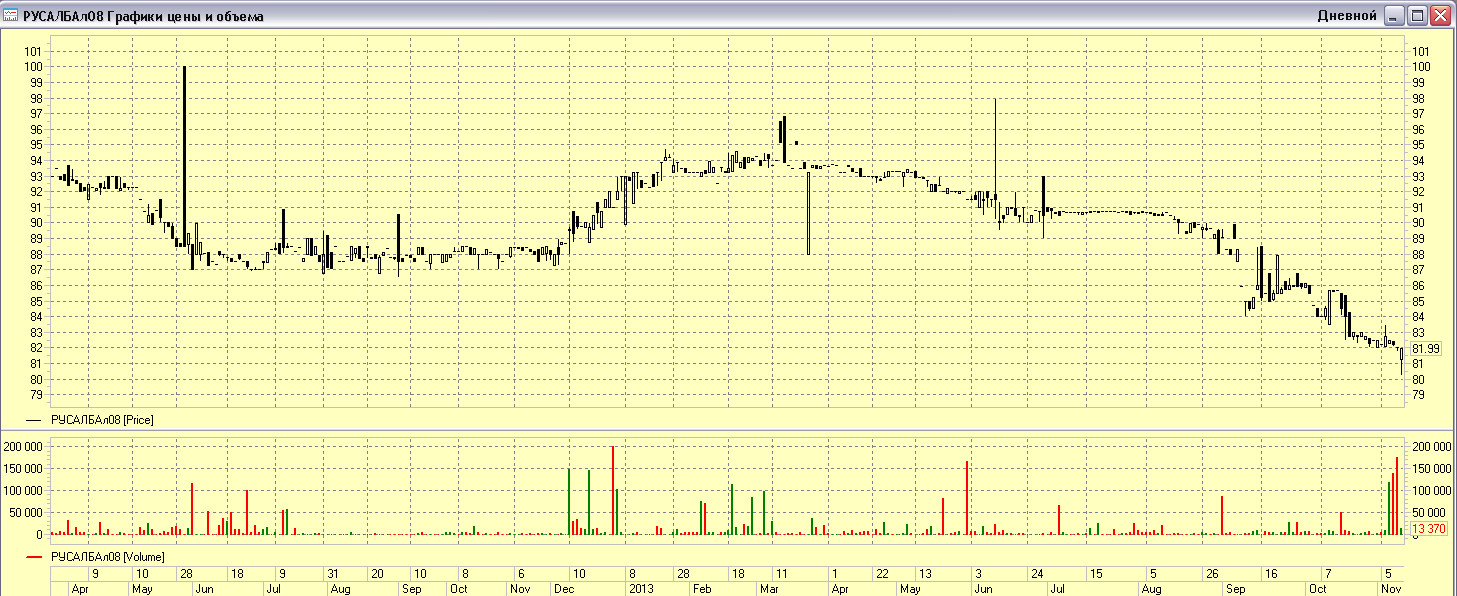Click the current price tag 81.99

pos(1425,349)
